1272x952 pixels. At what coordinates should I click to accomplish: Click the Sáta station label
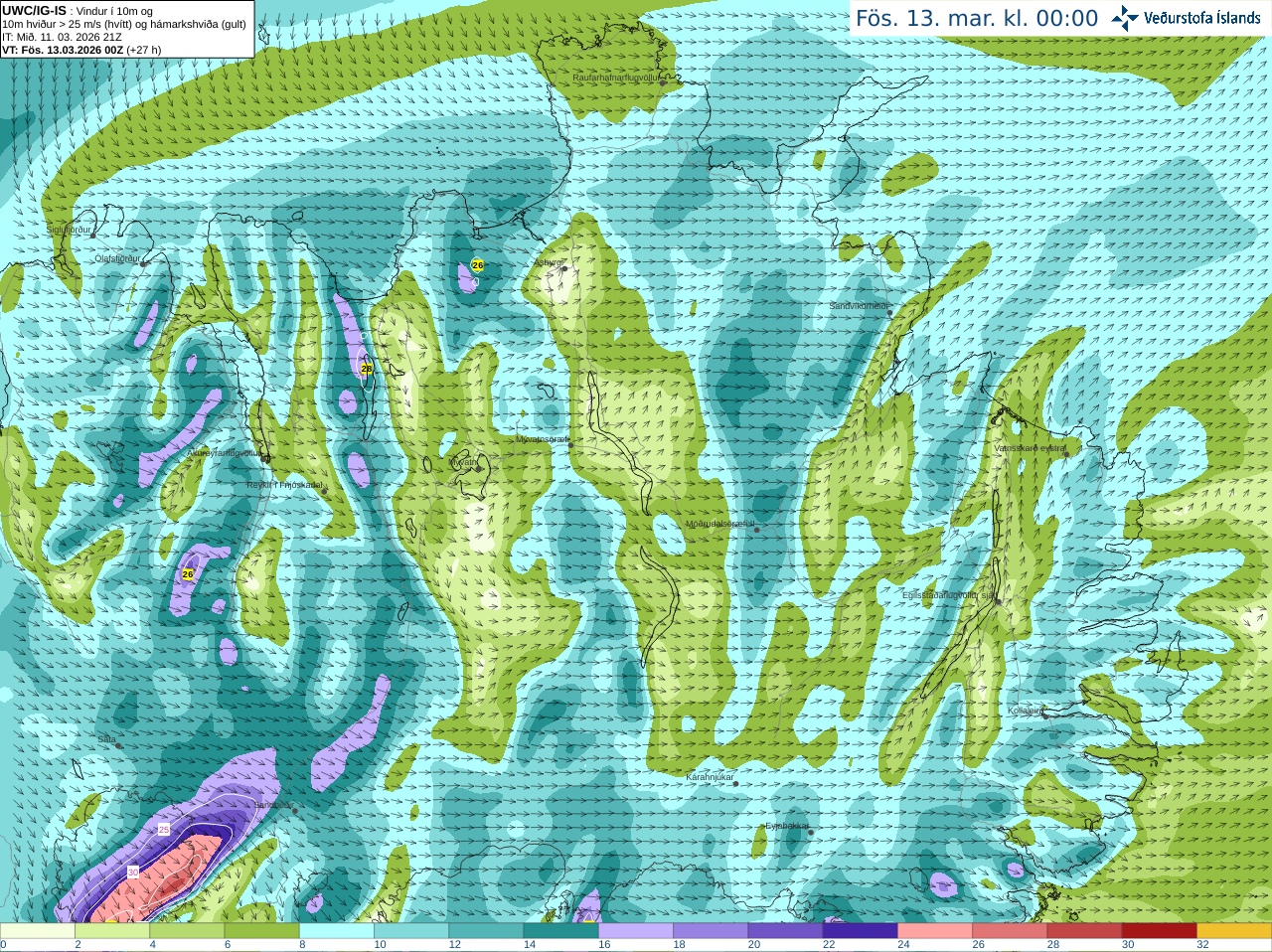(x=106, y=739)
